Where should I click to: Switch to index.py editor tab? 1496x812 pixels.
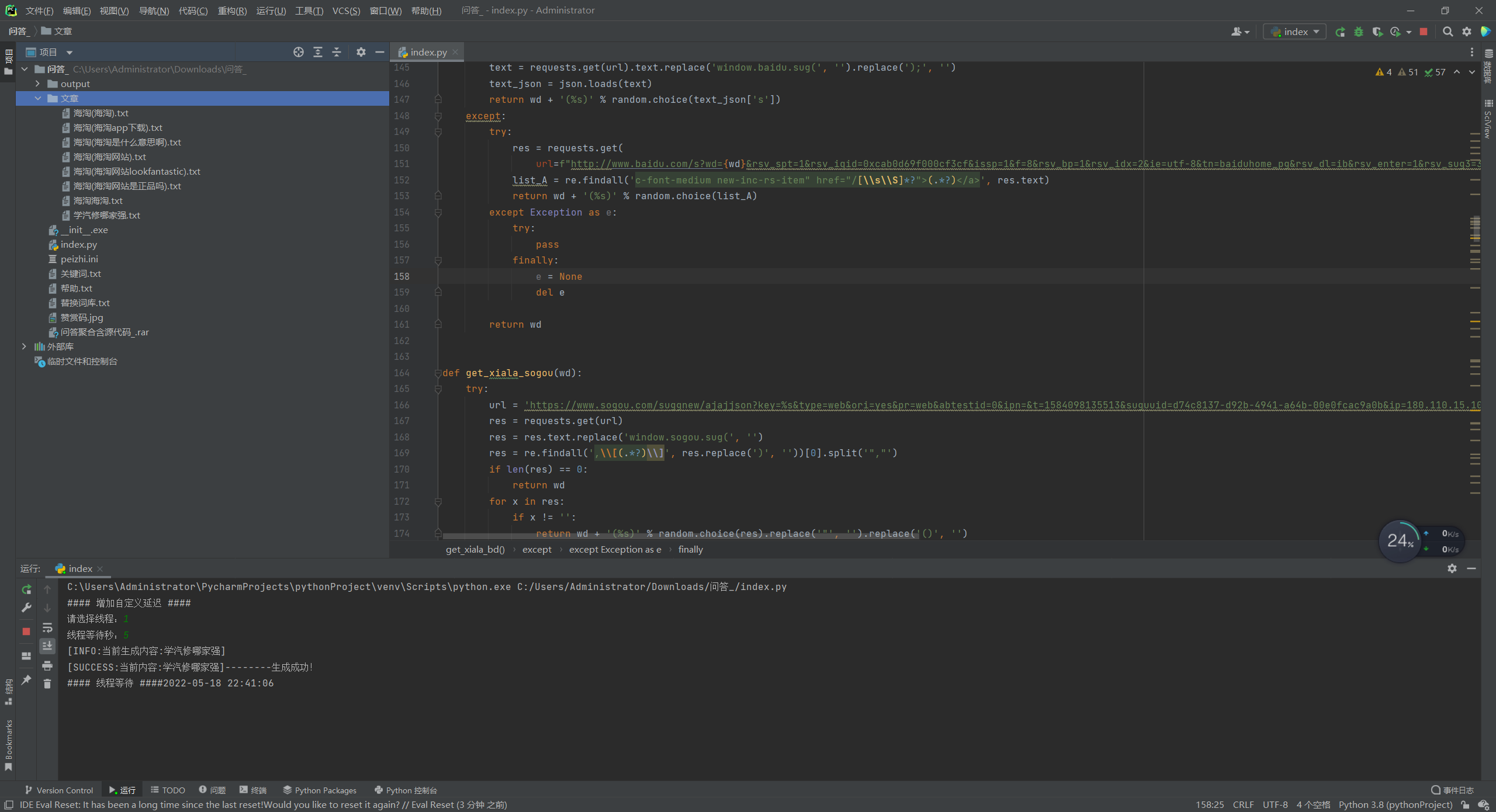pos(428,52)
